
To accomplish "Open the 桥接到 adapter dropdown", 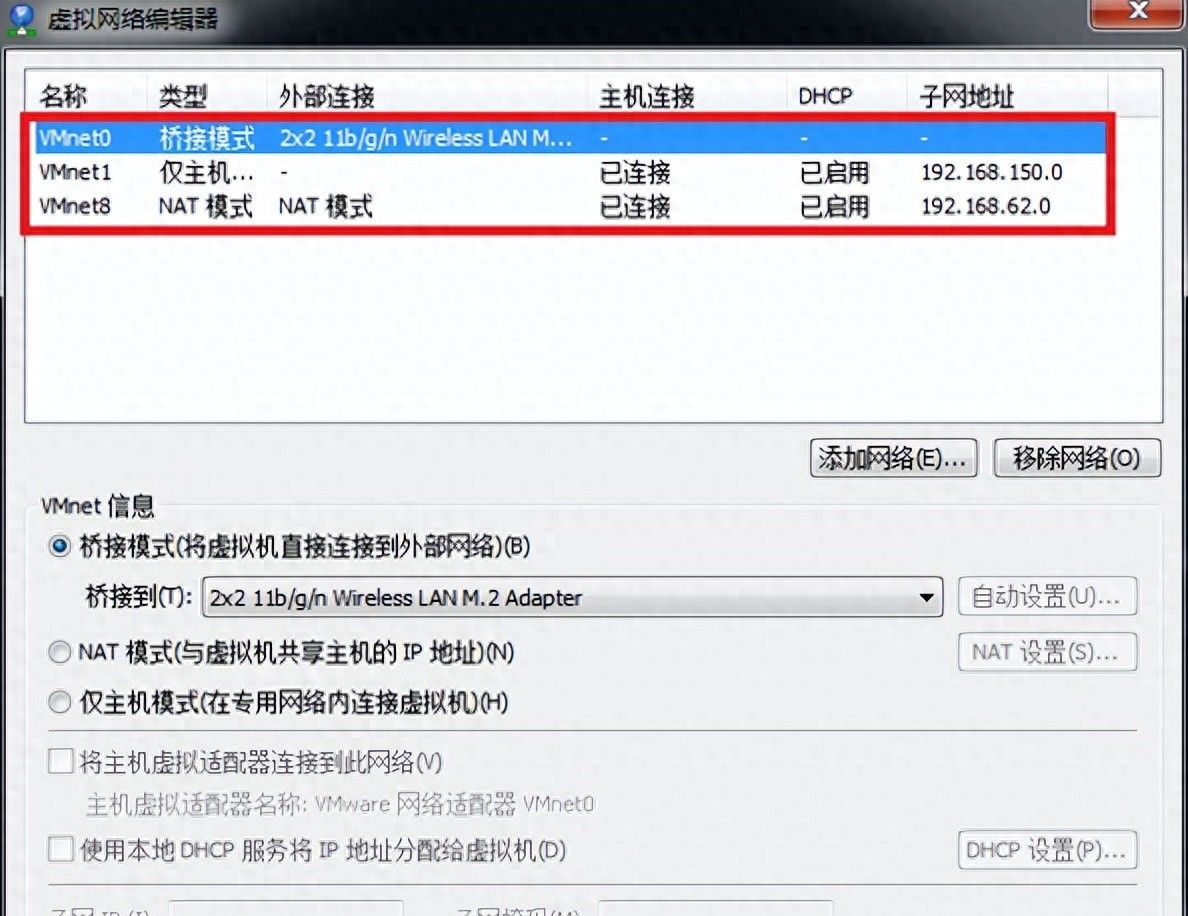I will click(573, 597).
